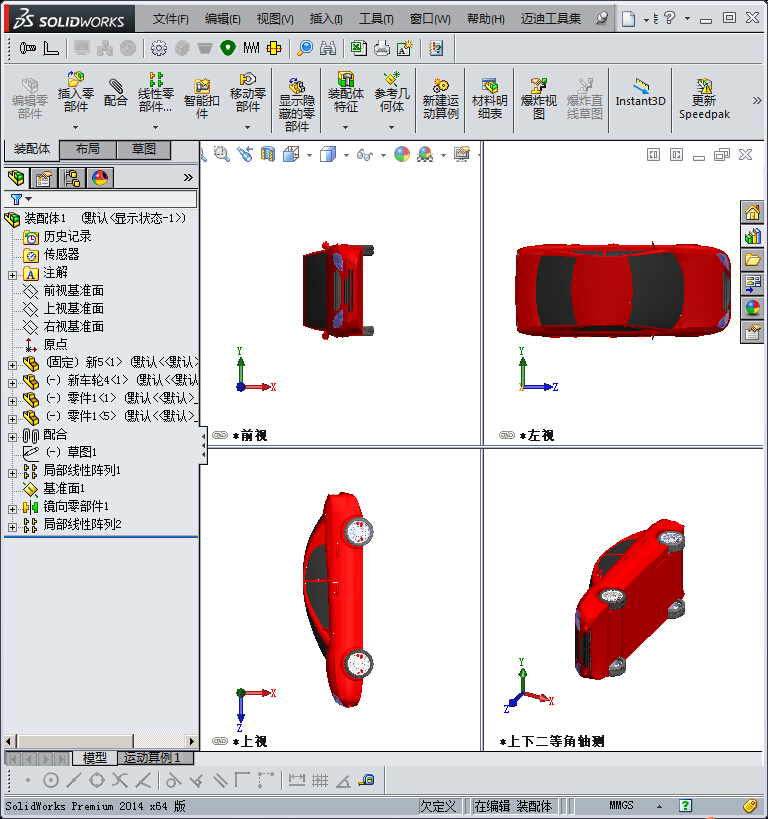Toggle link views icon beside *上视
Screen dimensions: 768x819
[220, 741]
